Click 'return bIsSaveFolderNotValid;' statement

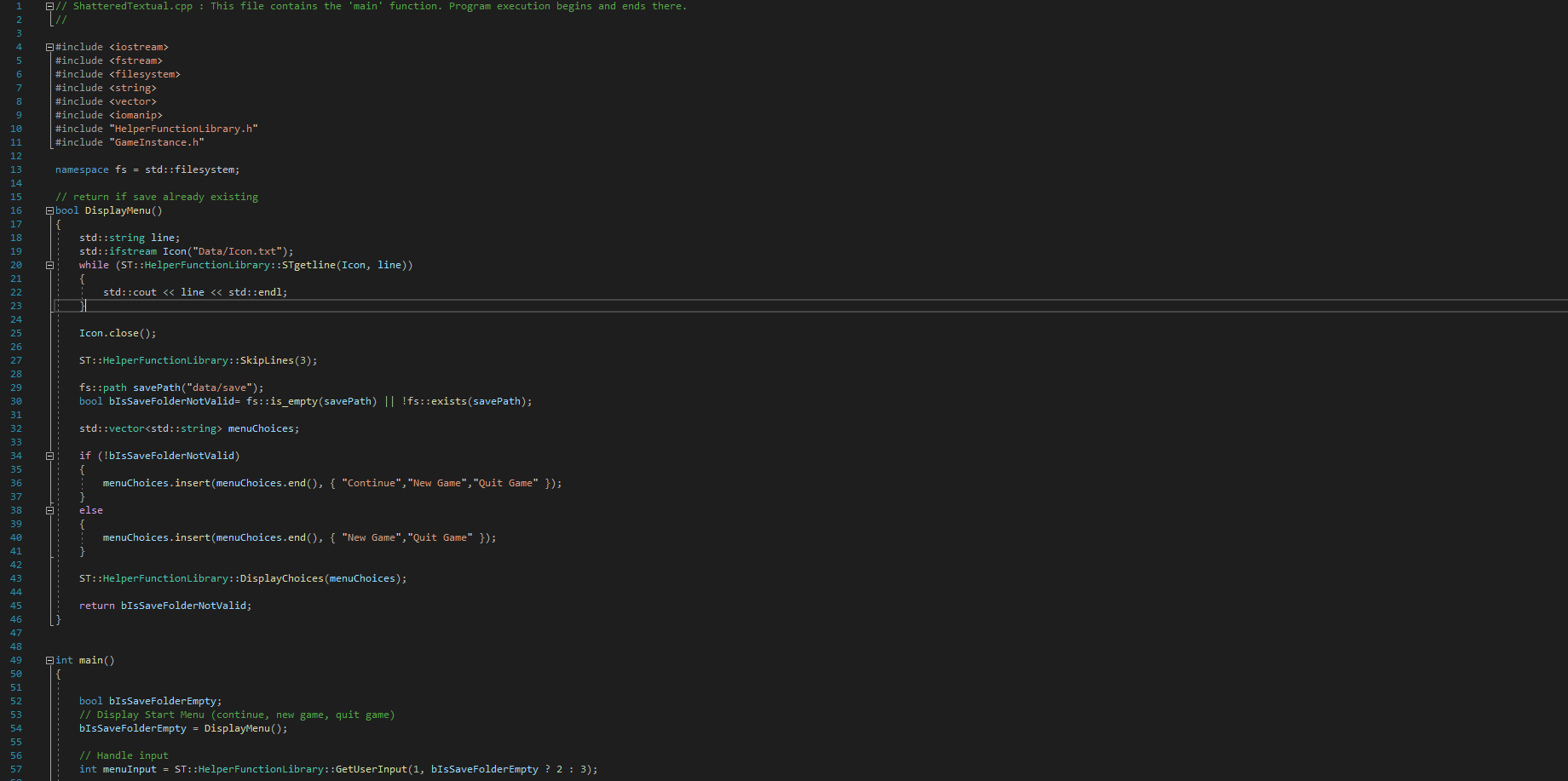coord(165,606)
